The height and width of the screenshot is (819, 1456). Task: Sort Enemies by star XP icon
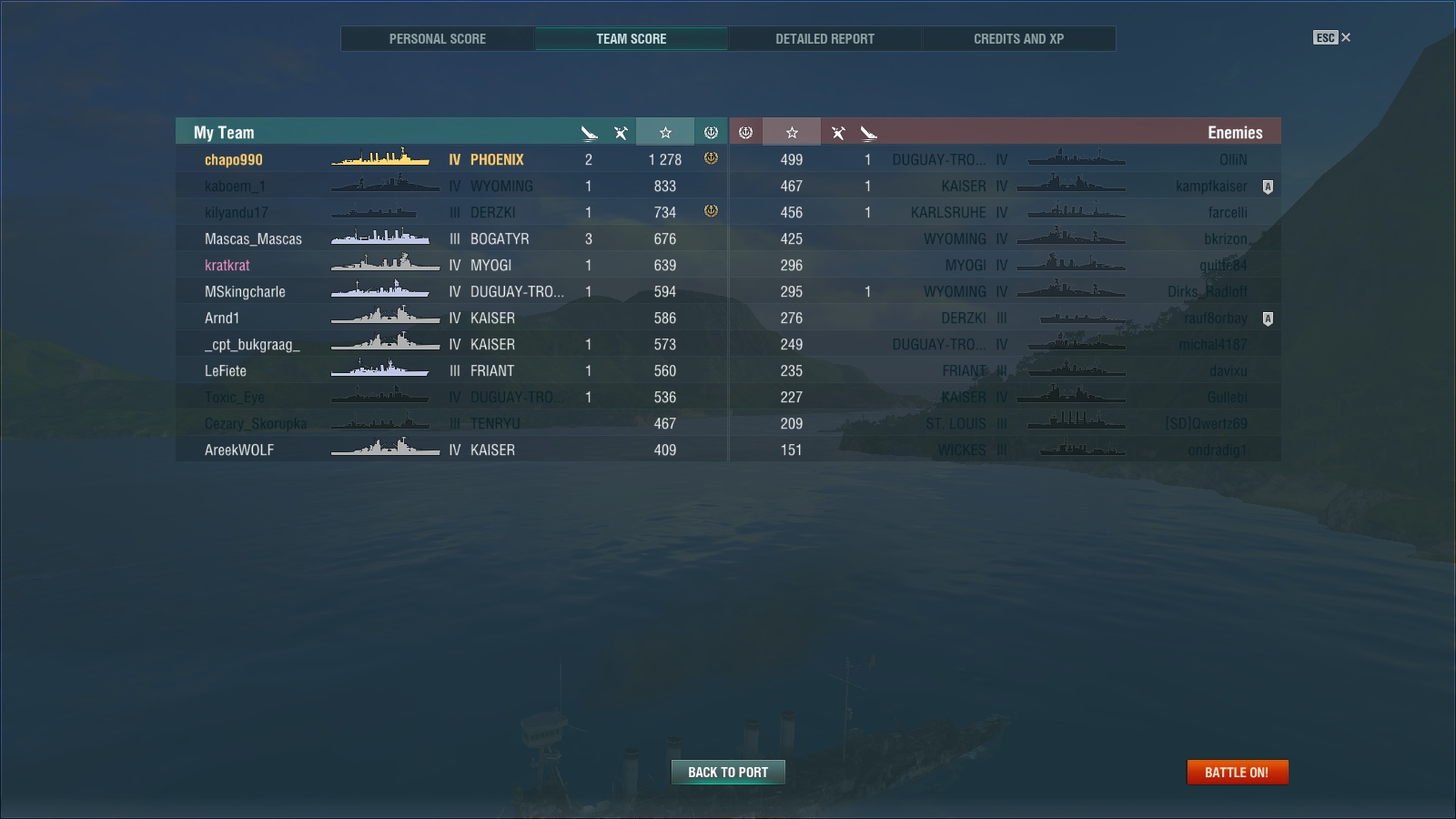pos(792,132)
